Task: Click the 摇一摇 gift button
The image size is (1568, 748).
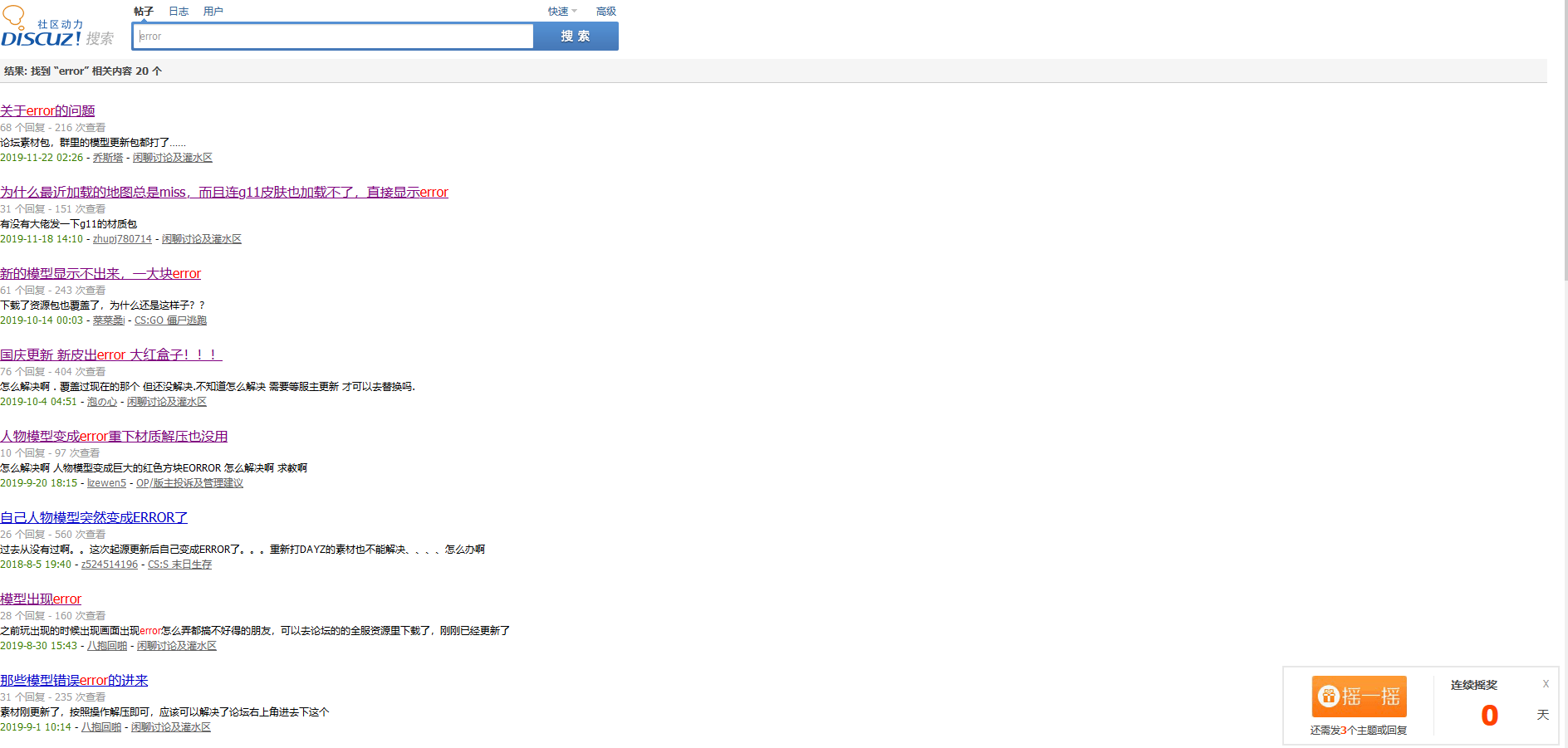Action: (1359, 696)
